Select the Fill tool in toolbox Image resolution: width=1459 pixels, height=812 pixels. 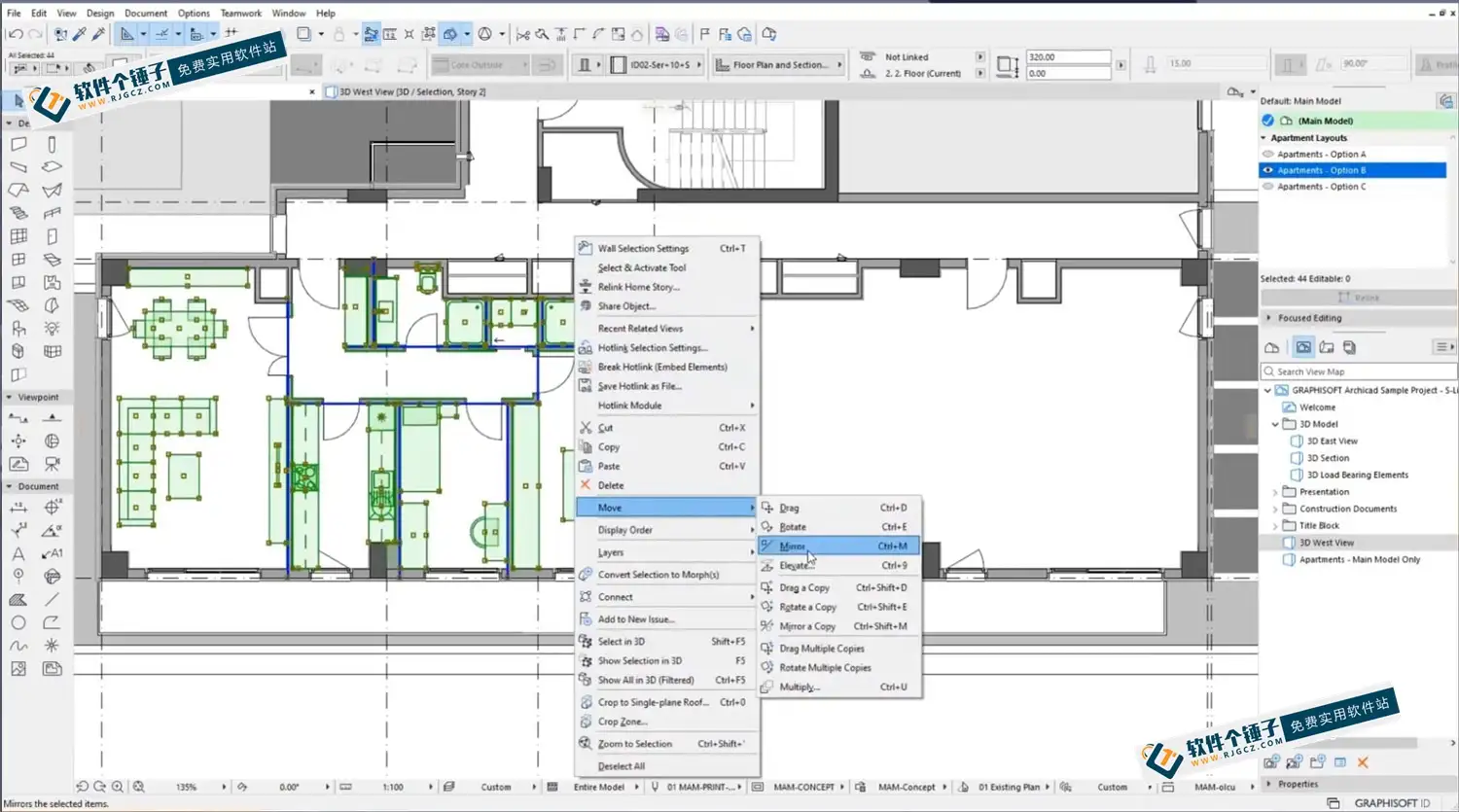(18, 599)
